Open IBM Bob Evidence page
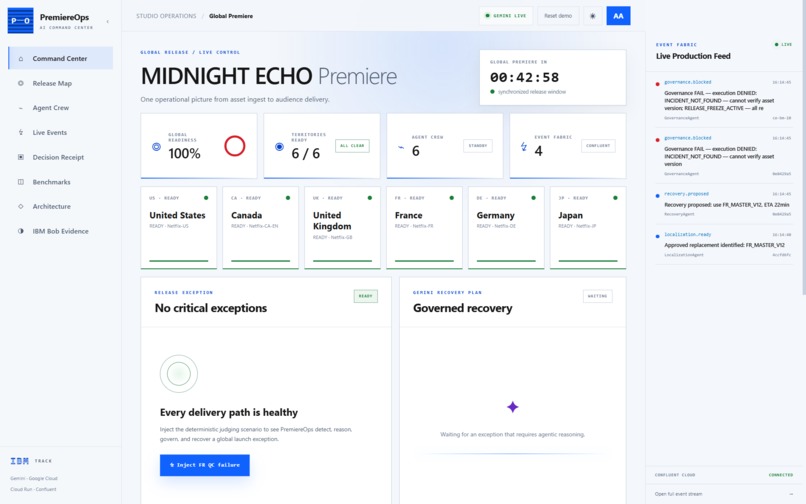This screenshot has width=806, height=504. tap(61, 231)
